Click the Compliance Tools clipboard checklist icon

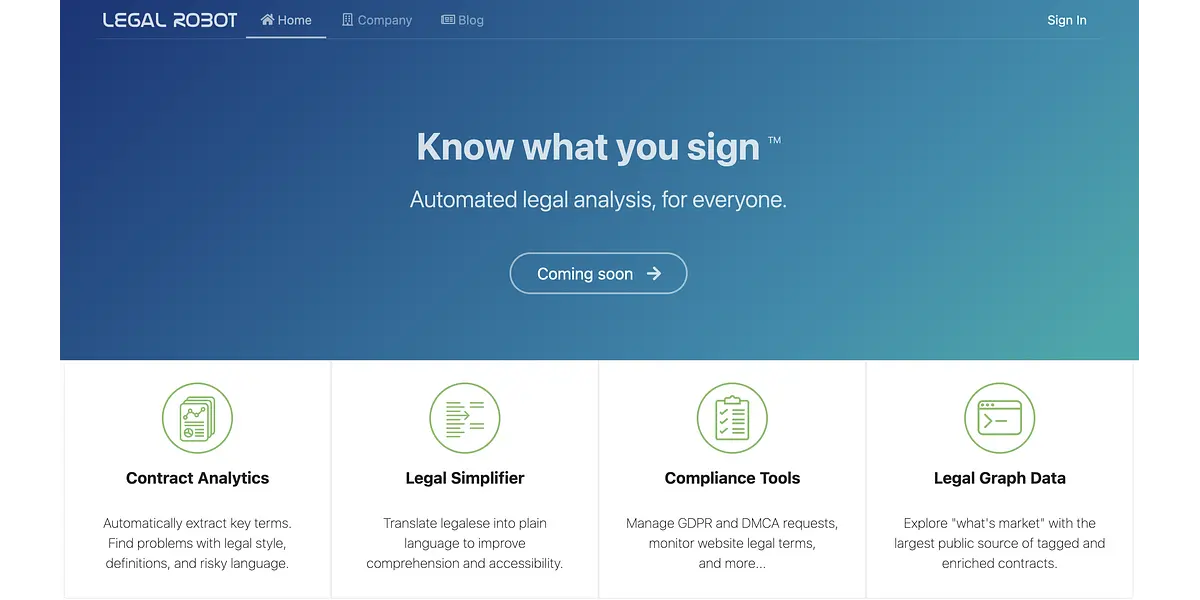coord(732,418)
